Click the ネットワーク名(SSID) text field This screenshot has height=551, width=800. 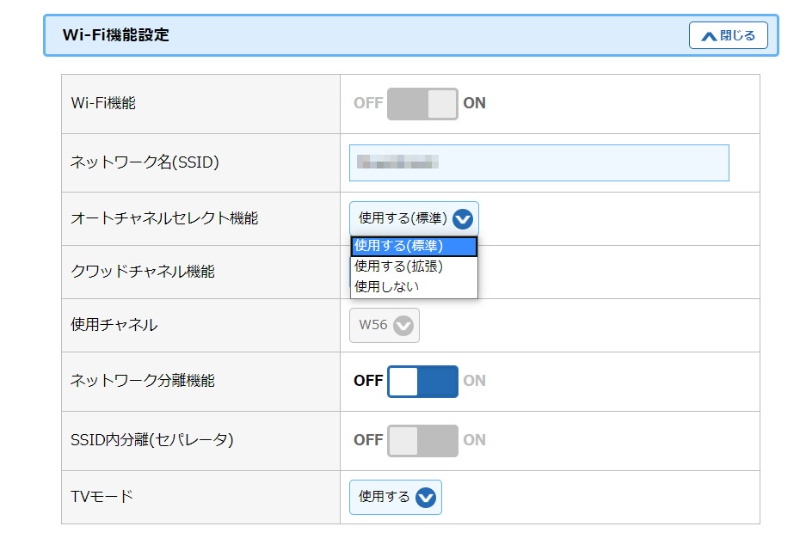pyautogui.click(x=538, y=163)
